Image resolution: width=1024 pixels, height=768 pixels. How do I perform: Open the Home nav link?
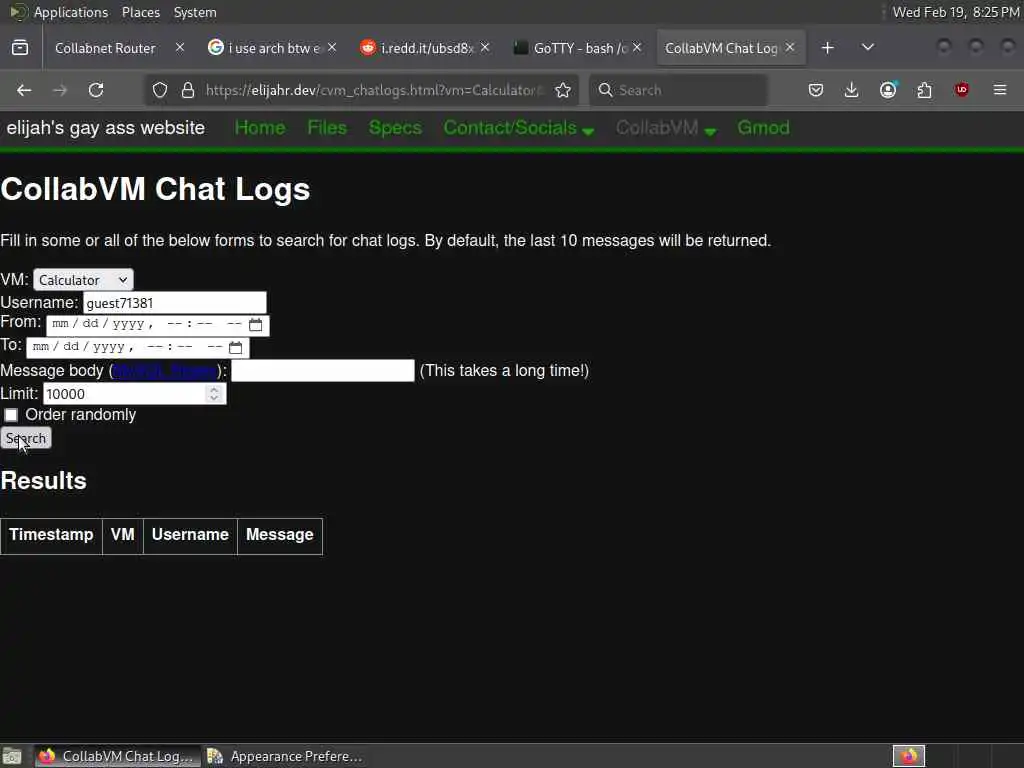[x=260, y=128]
